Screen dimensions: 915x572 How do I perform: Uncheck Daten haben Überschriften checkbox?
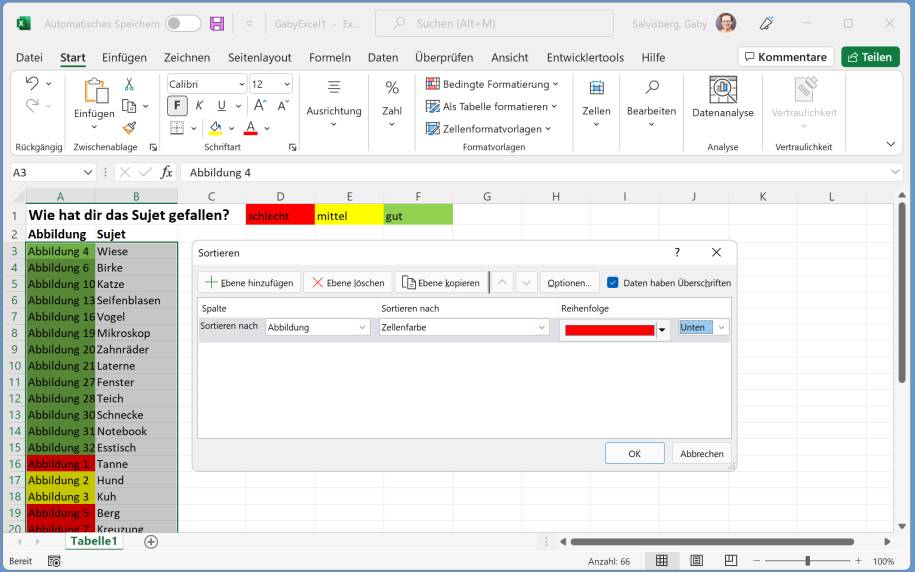click(613, 283)
